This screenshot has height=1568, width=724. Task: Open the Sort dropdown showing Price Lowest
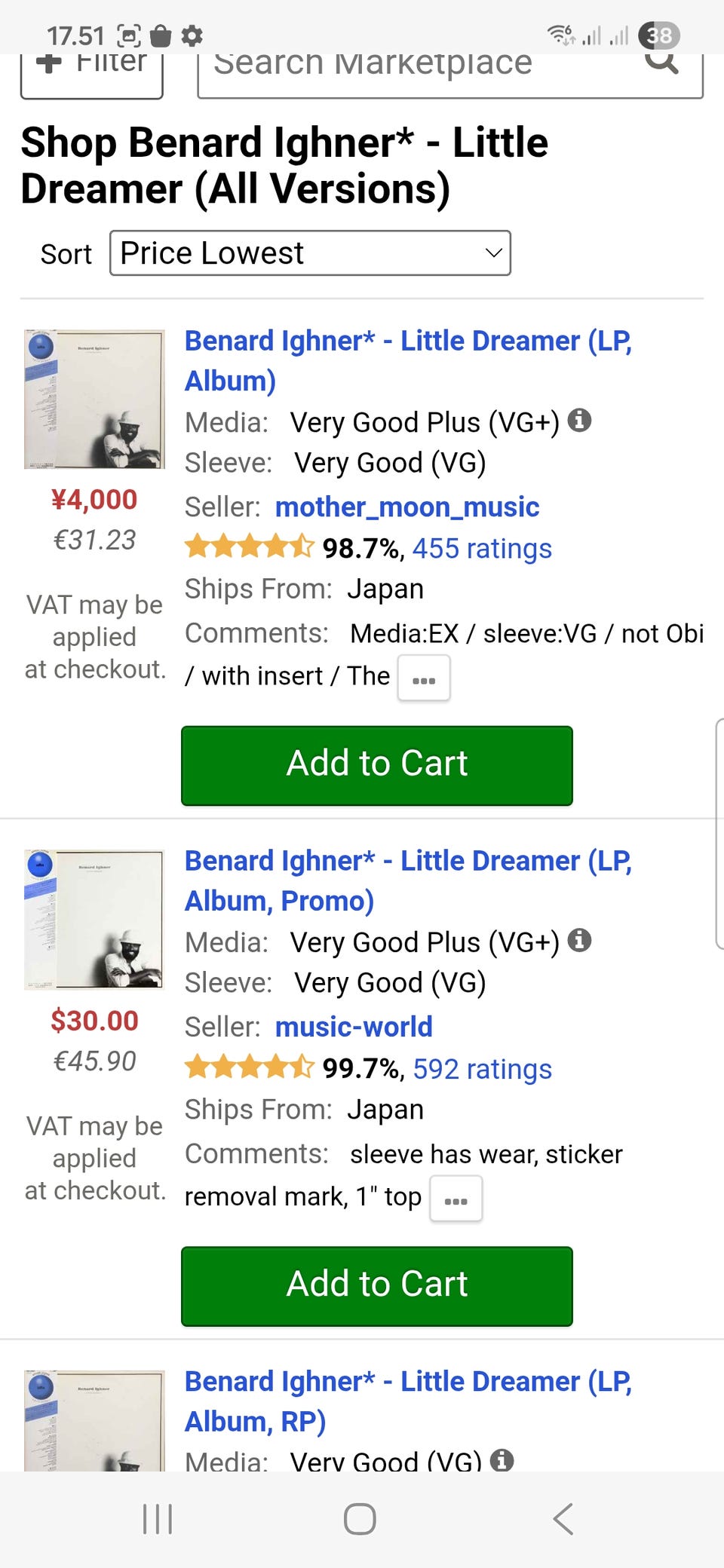click(x=310, y=253)
